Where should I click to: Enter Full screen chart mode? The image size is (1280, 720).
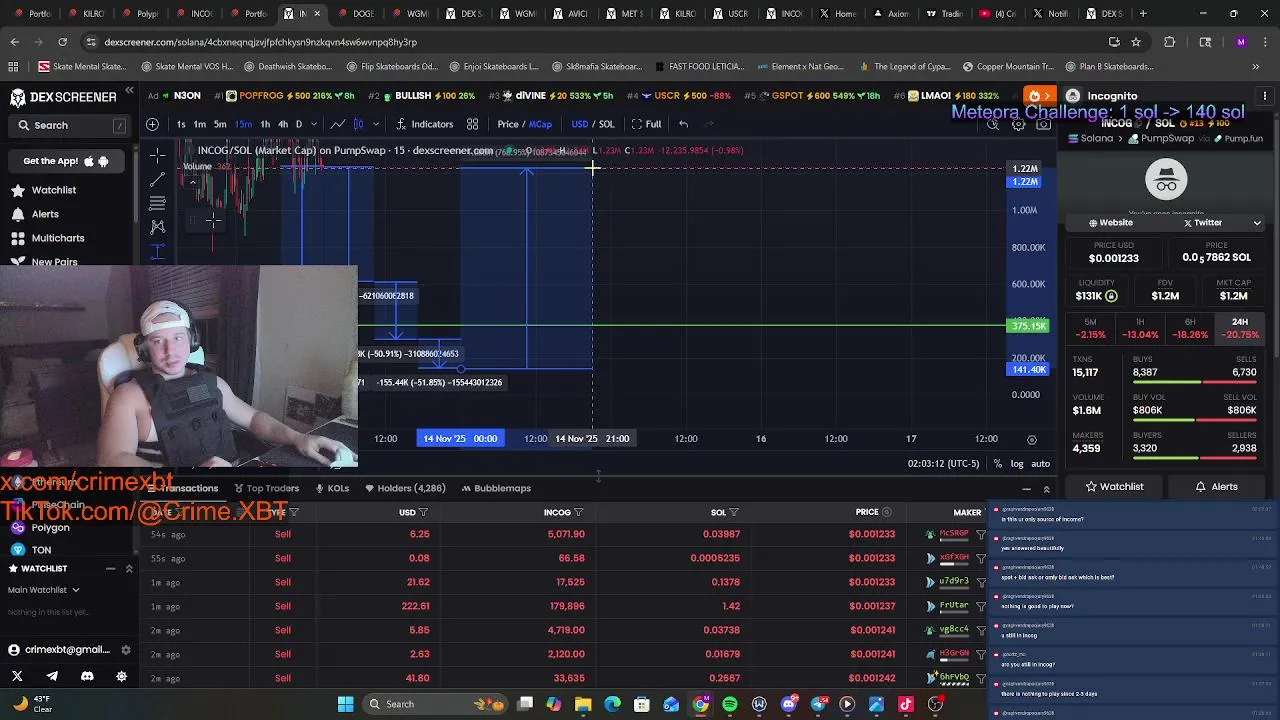(646, 124)
